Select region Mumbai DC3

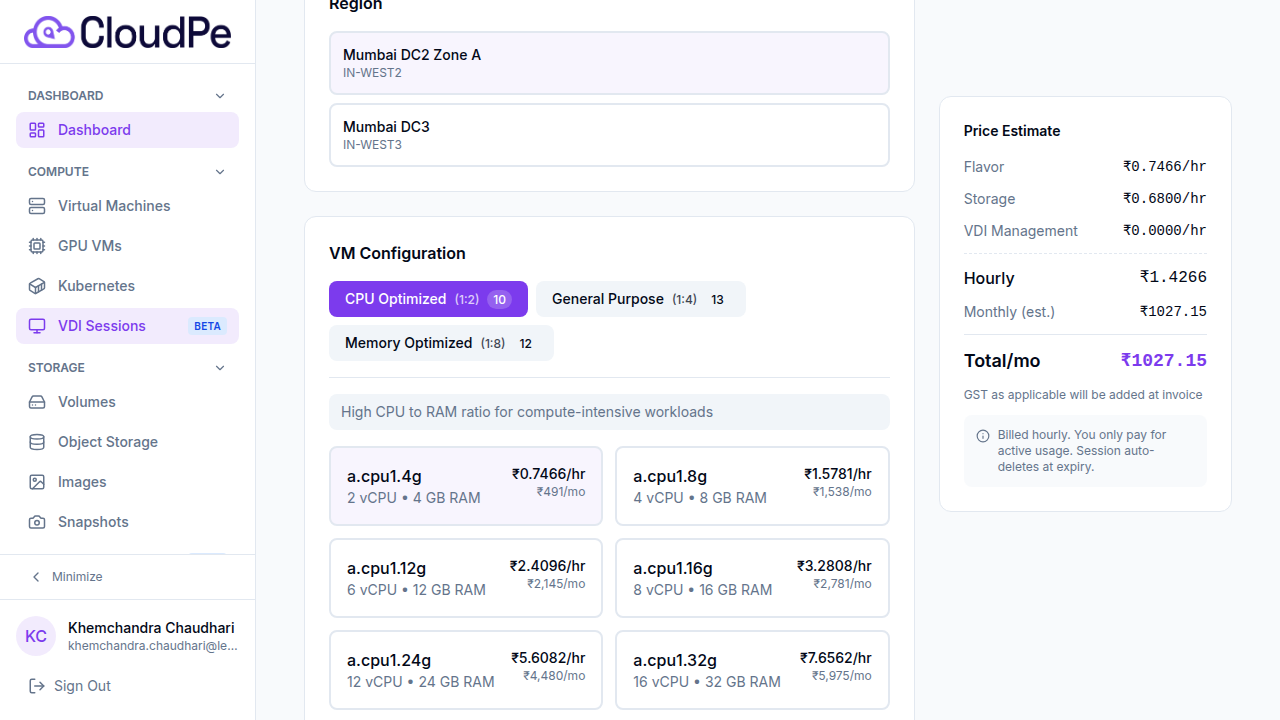[x=609, y=135]
